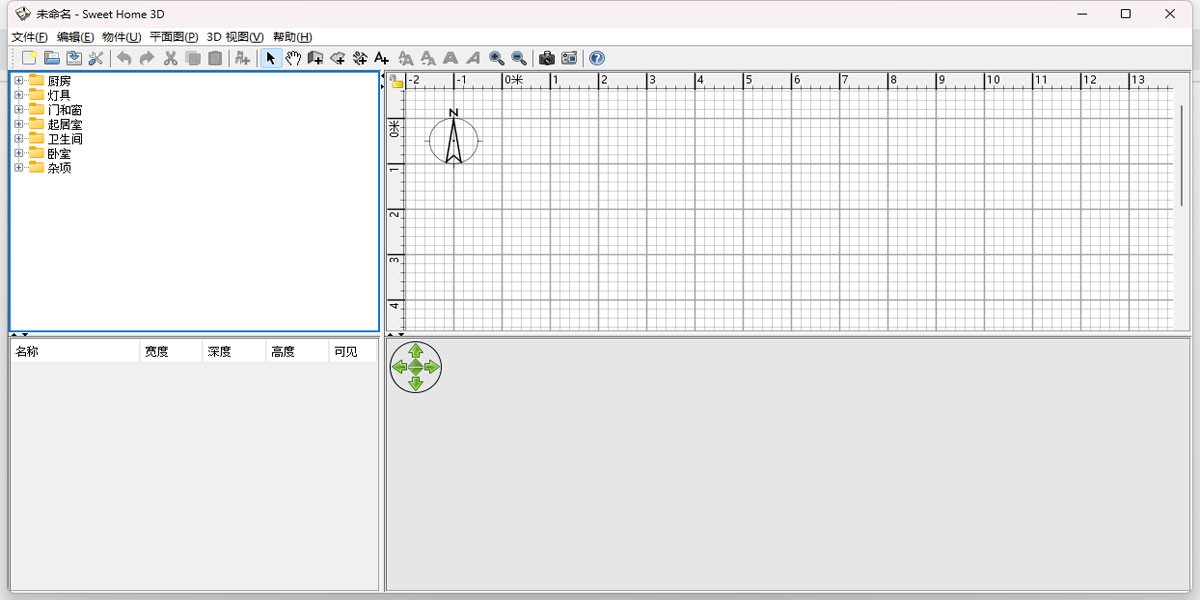This screenshot has height=600, width=1200.
Task: Open an existing home file
Action: click(x=51, y=58)
